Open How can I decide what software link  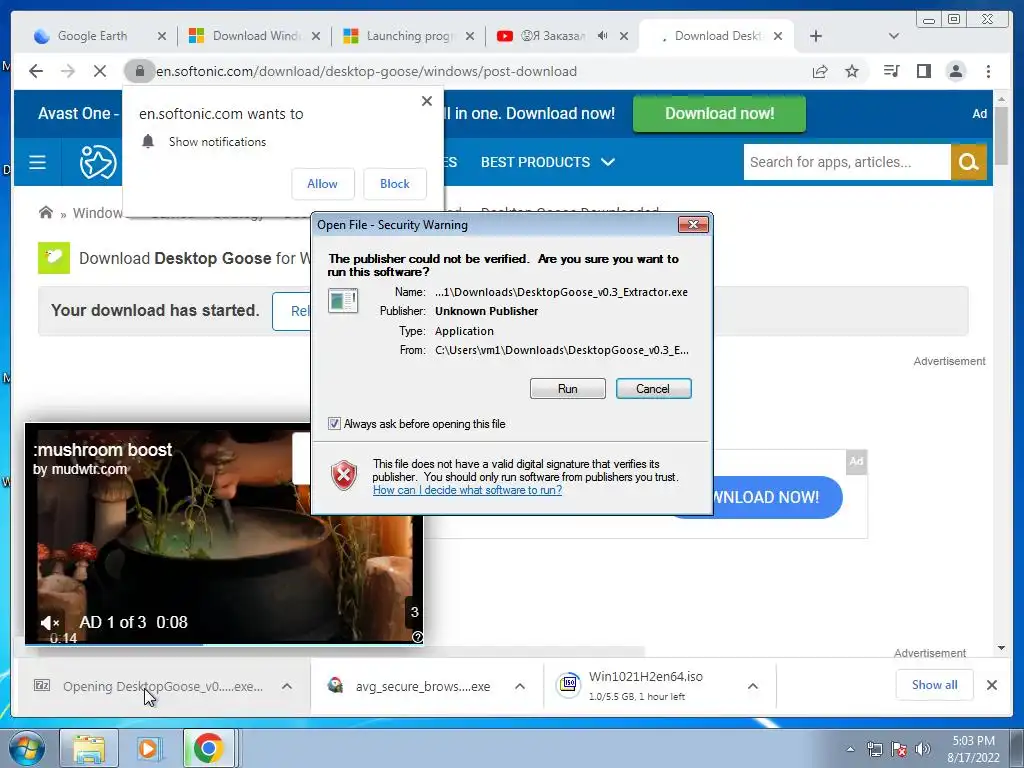point(467,490)
